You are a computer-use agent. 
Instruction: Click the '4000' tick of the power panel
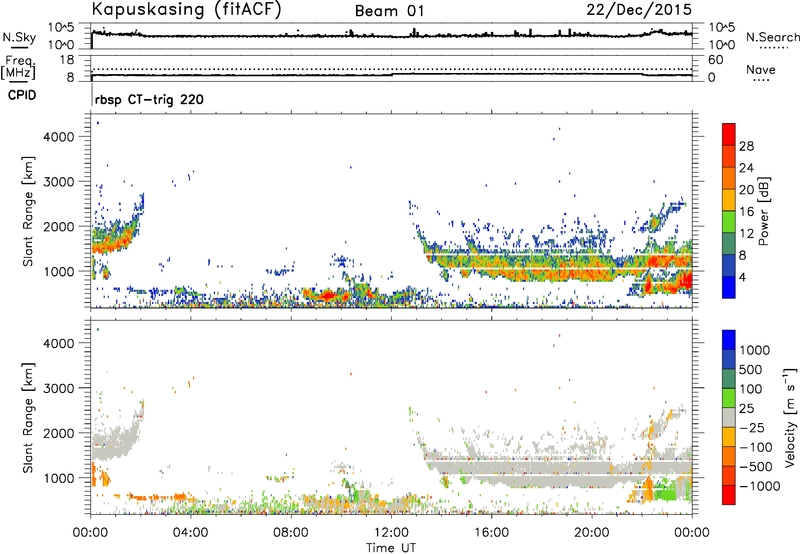click(x=58, y=137)
